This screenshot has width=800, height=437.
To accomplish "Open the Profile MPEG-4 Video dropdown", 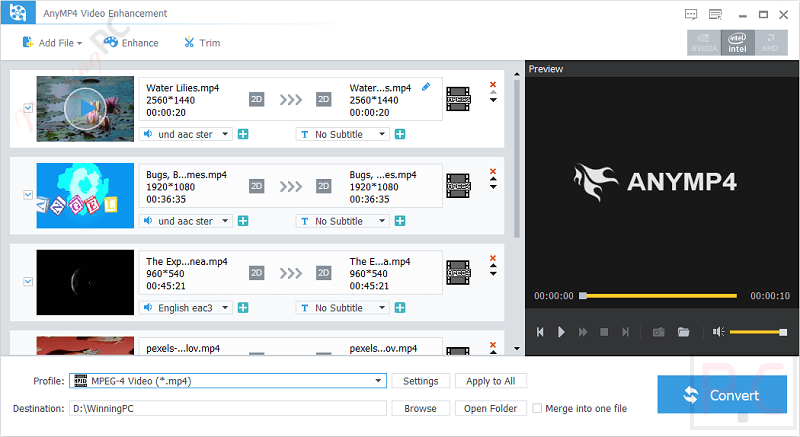I will (228, 380).
